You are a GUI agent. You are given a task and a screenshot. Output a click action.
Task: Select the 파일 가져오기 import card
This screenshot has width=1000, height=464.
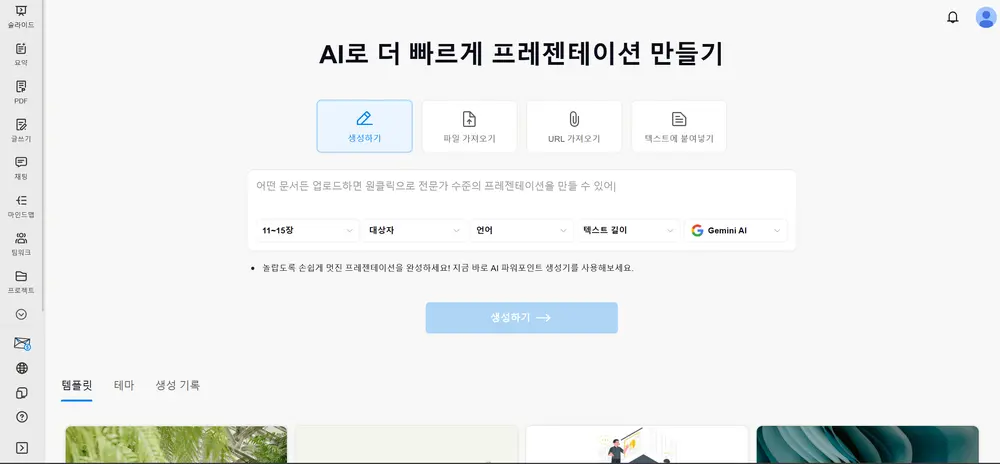(x=469, y=126)
